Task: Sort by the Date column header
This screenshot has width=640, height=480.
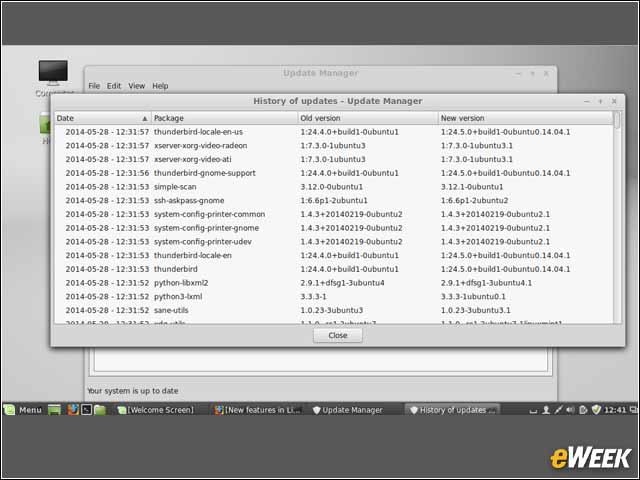Action: [102, 118]
